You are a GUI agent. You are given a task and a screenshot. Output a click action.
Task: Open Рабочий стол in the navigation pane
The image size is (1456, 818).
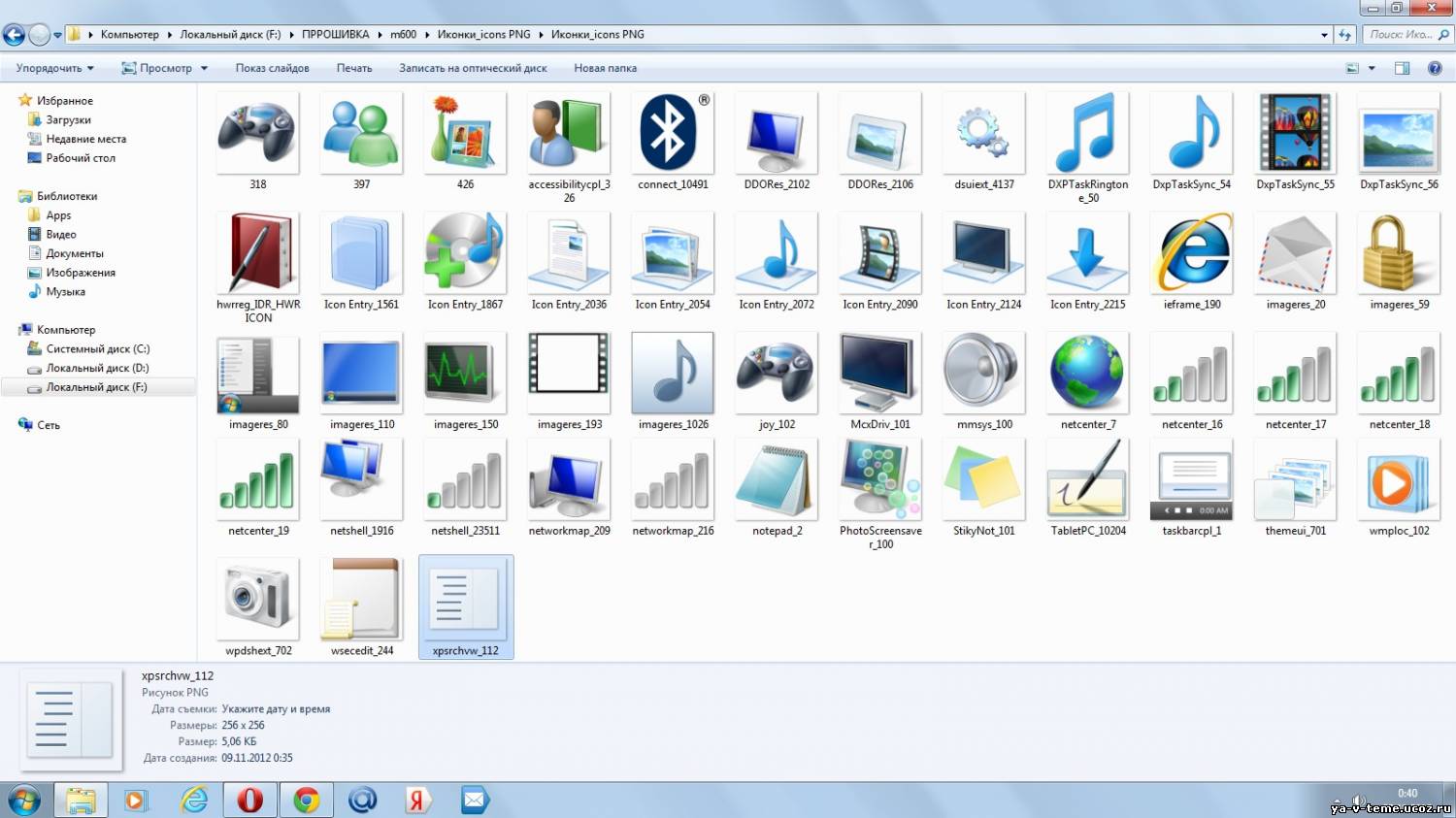[x=81, y=158]
